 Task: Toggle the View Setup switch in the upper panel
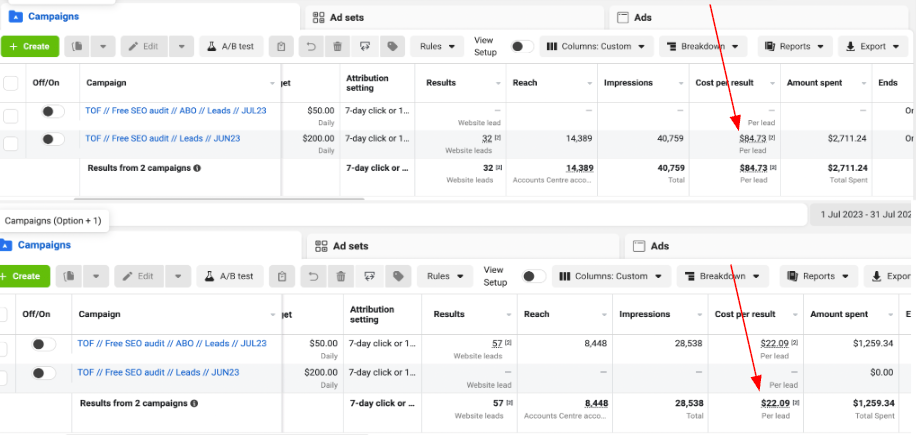[x=521, y=47]
